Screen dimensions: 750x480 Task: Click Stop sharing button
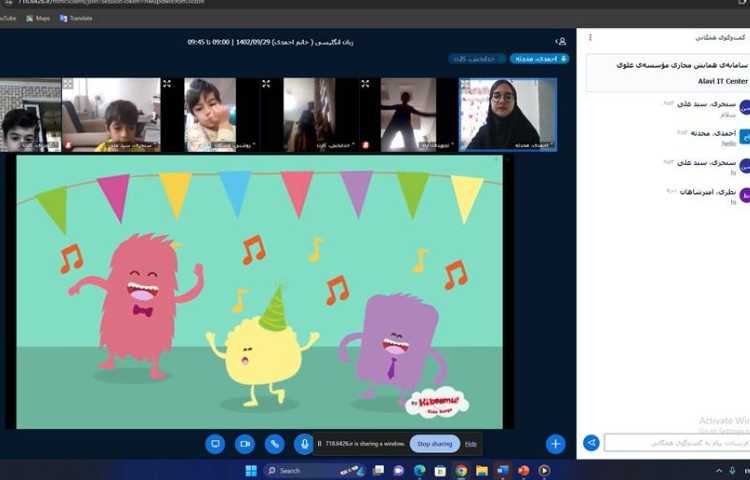tap(434, 443)
